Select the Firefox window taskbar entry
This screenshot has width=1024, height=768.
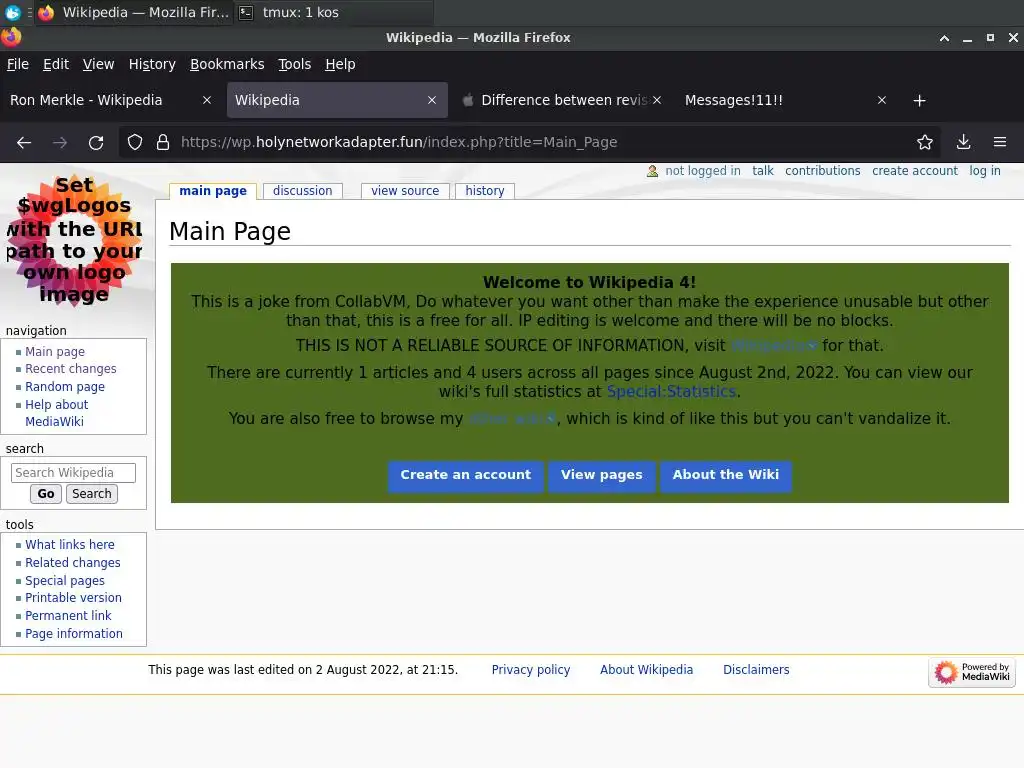click(134, 12)
